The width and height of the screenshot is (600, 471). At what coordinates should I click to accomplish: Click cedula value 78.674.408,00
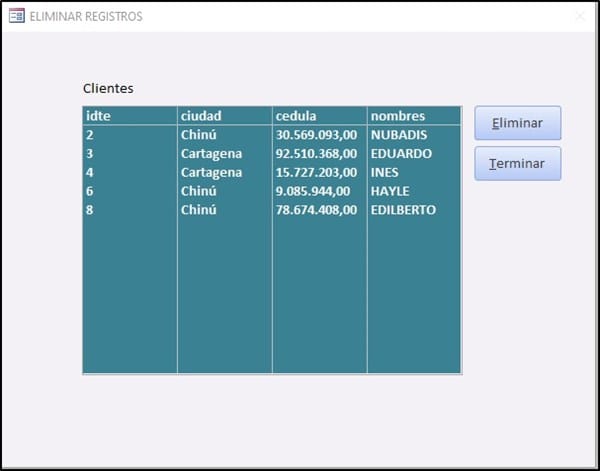coord(316,210)
